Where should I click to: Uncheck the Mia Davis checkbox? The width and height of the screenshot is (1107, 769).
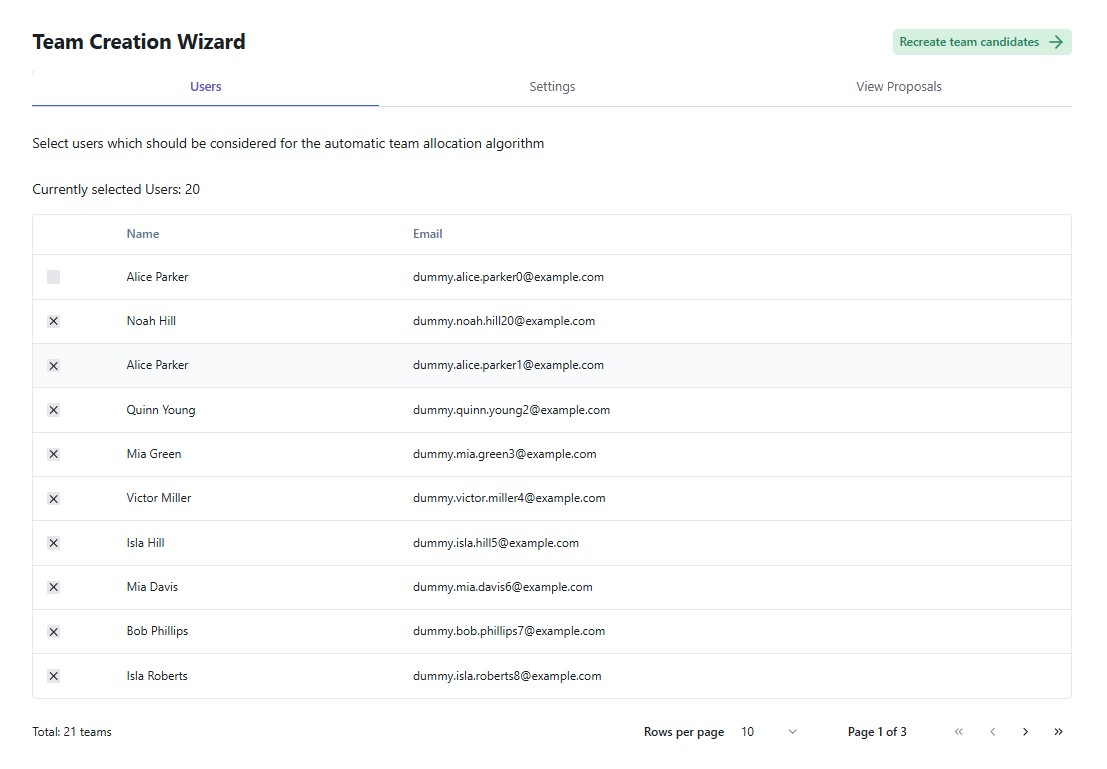pyautogui.click(x=54, y=588)
